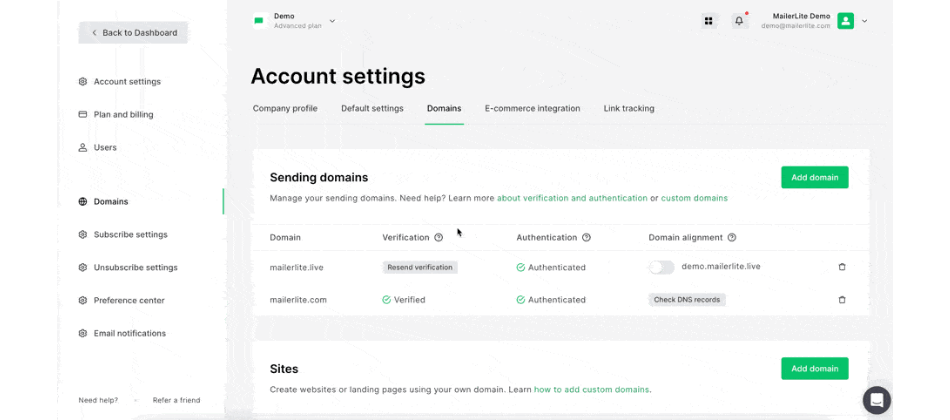The width and height of the screenshot is (950, 420).
Task: Click the Authenticated checkmark for mailerlite.com
Action: click(520, 299)
